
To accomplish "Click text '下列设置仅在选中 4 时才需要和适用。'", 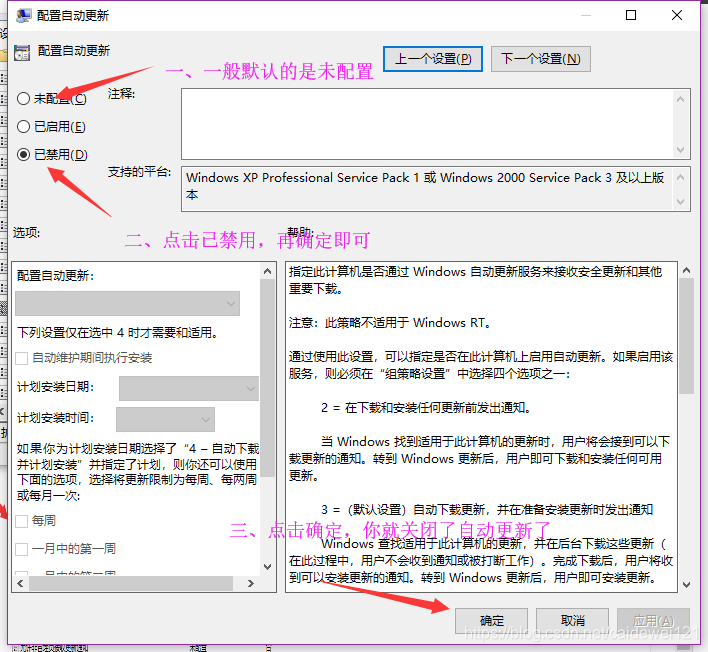I will point(117,333).
